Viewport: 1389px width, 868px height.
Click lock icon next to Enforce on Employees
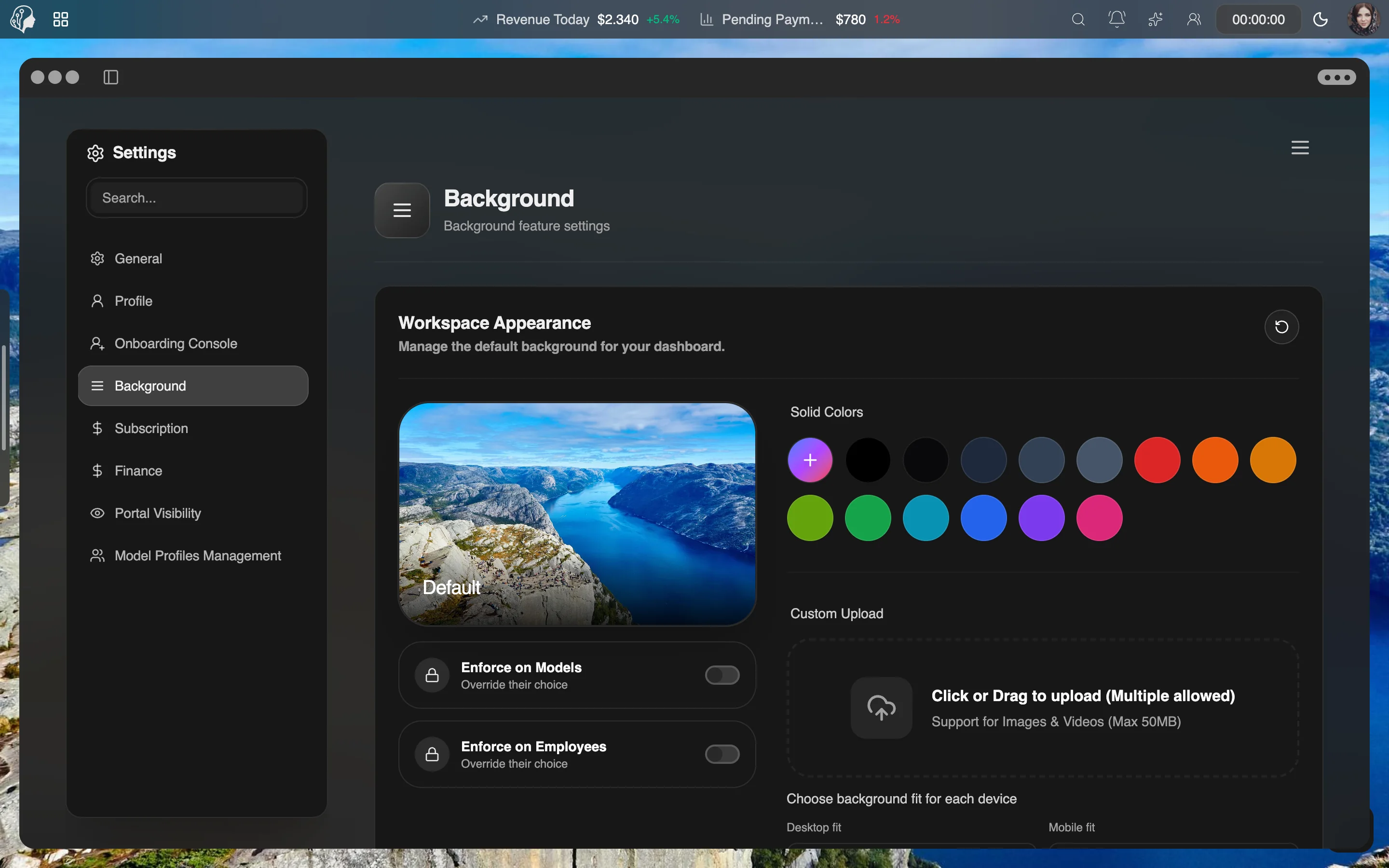point(432,754)
